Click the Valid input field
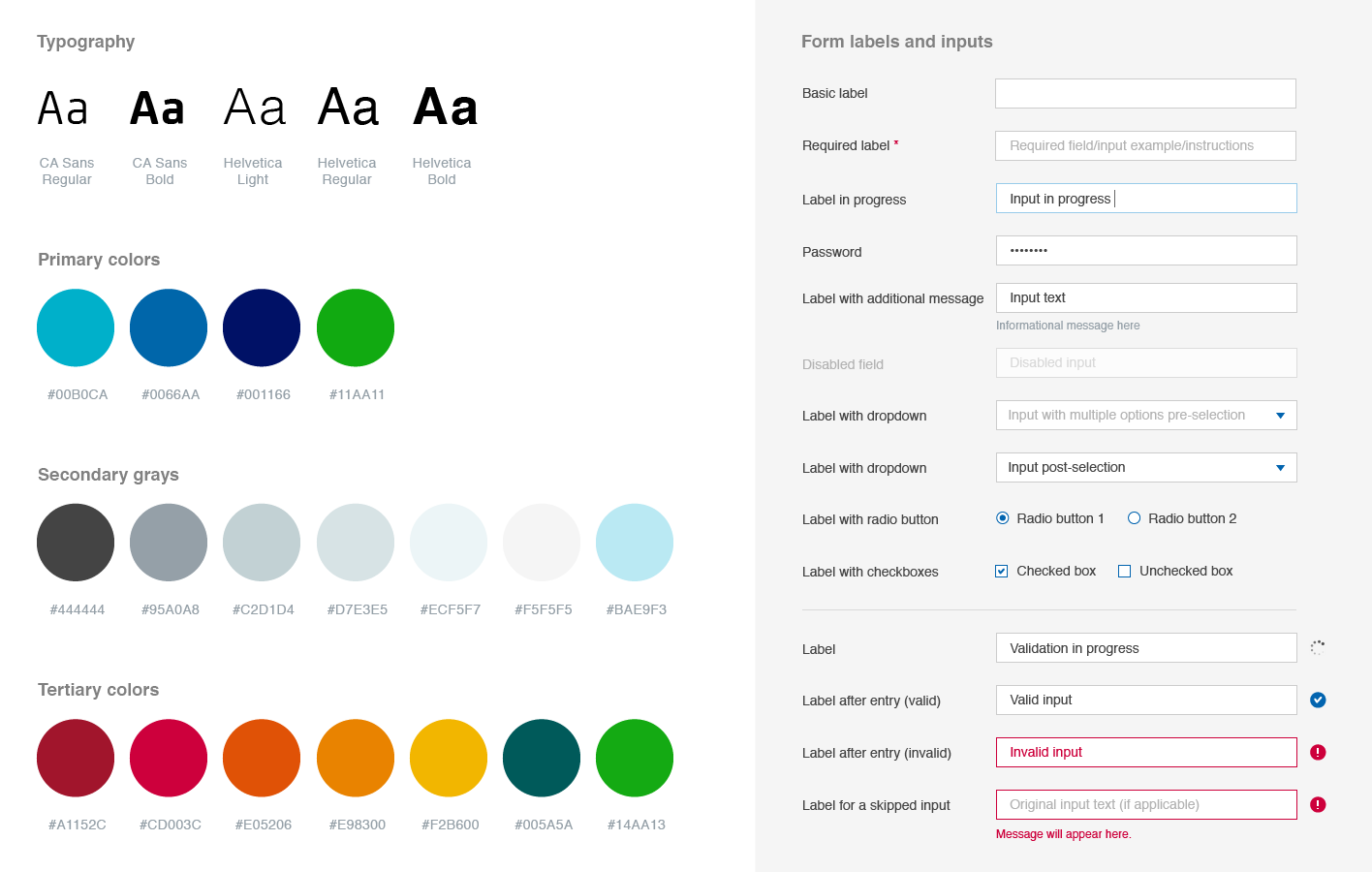The height and width of the screenshot is (872, 1372). click(x=1146, y=700)
